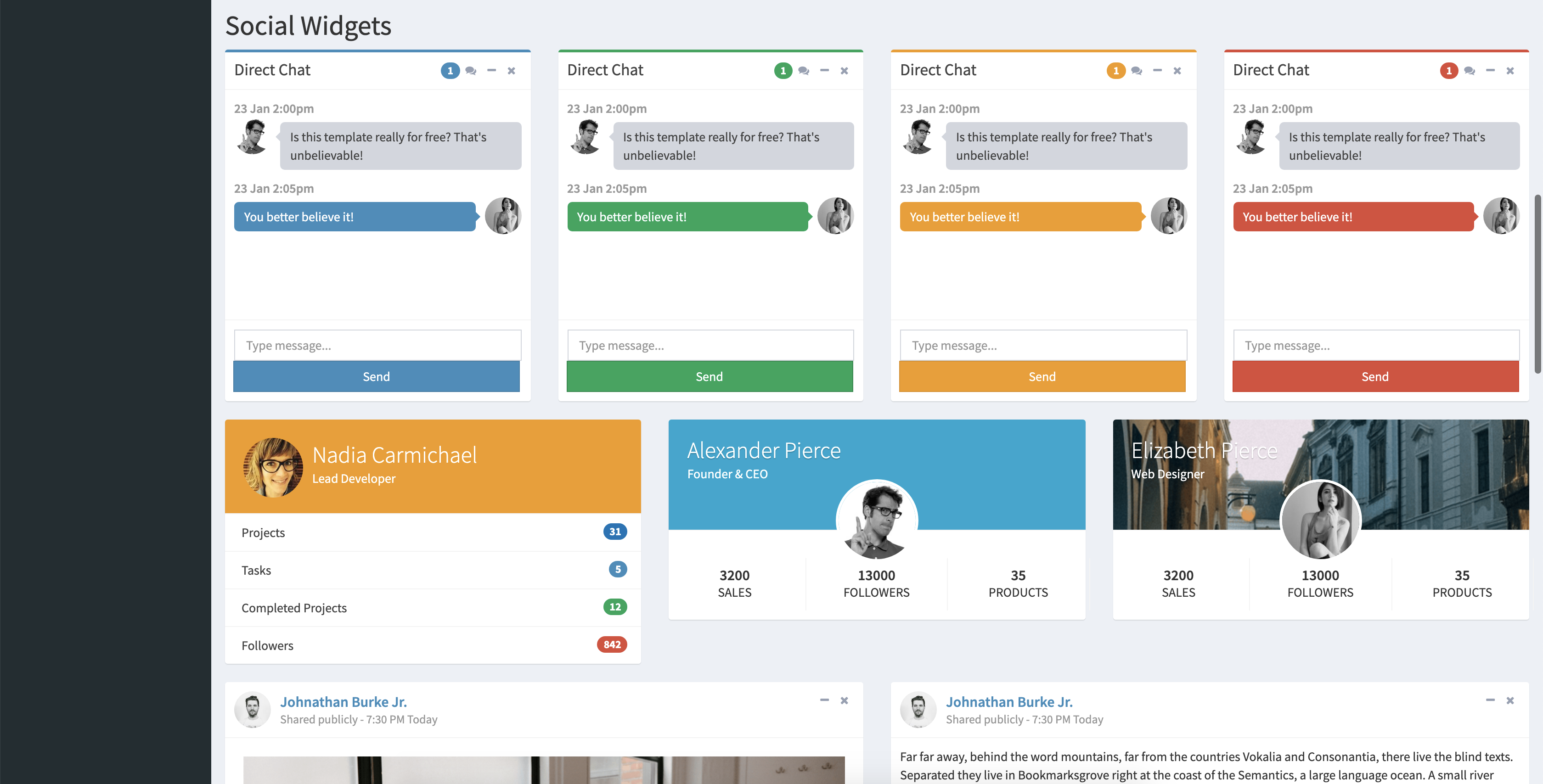This screenshot has height=784, width=1543.
Task: Click blue badge showing 1 new message
Action: tap(451, 71)
